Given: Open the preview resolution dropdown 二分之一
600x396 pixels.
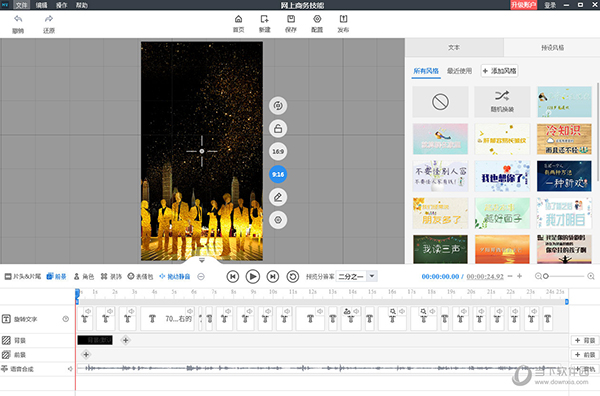Looking at the screenshot, I should click(357, 276).
